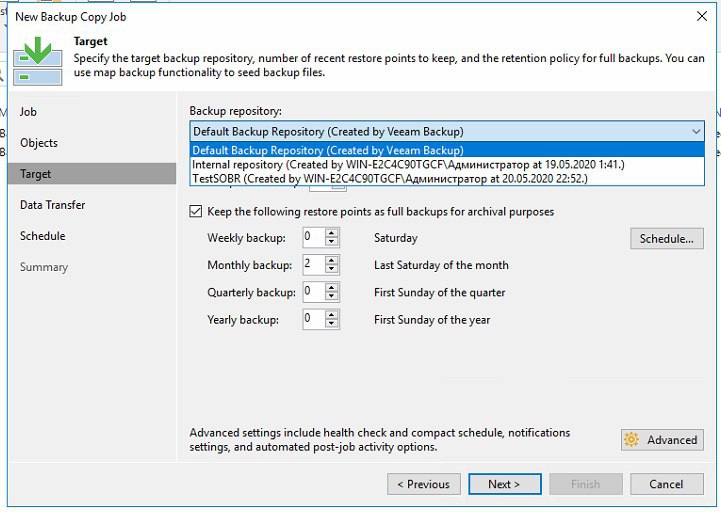
Task: Click the Cancel button
Action: [667, 484]
